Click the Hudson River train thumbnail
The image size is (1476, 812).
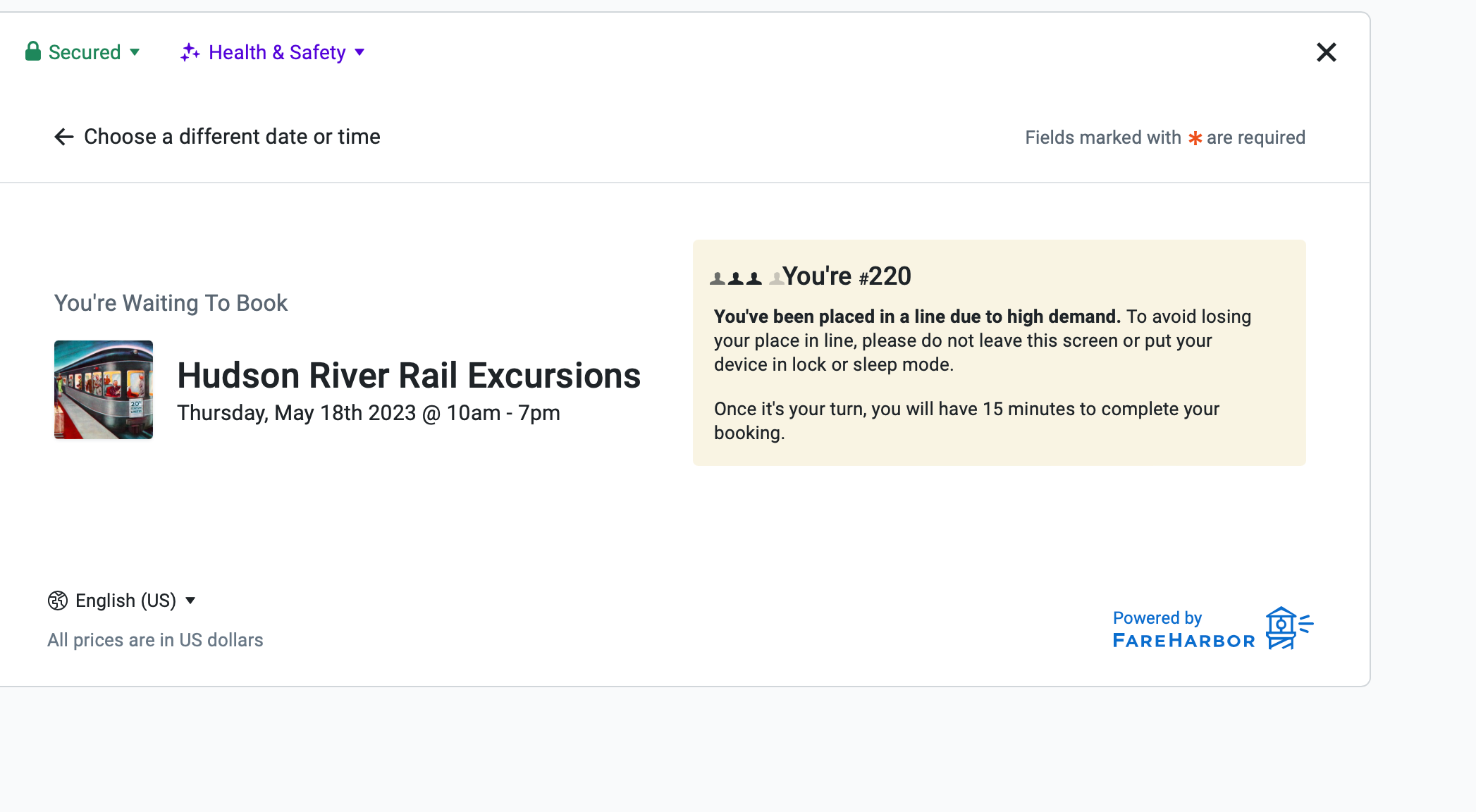[x=104, y=390]
